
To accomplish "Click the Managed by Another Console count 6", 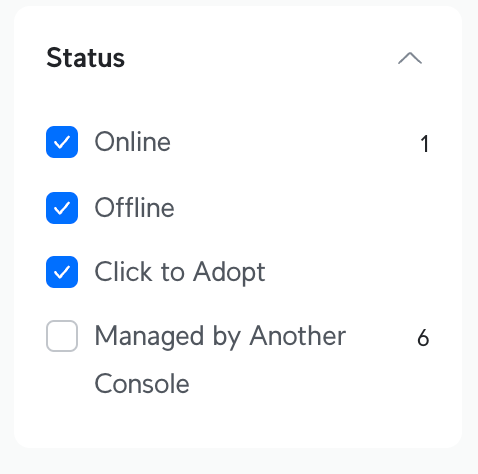I will [x=423, y=338].
